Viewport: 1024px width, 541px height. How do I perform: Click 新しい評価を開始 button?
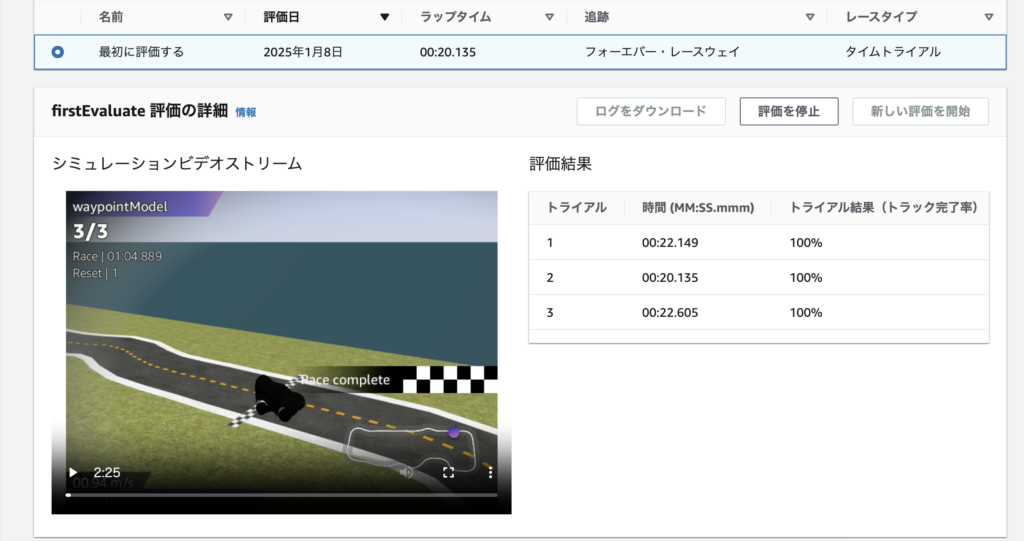920,111
